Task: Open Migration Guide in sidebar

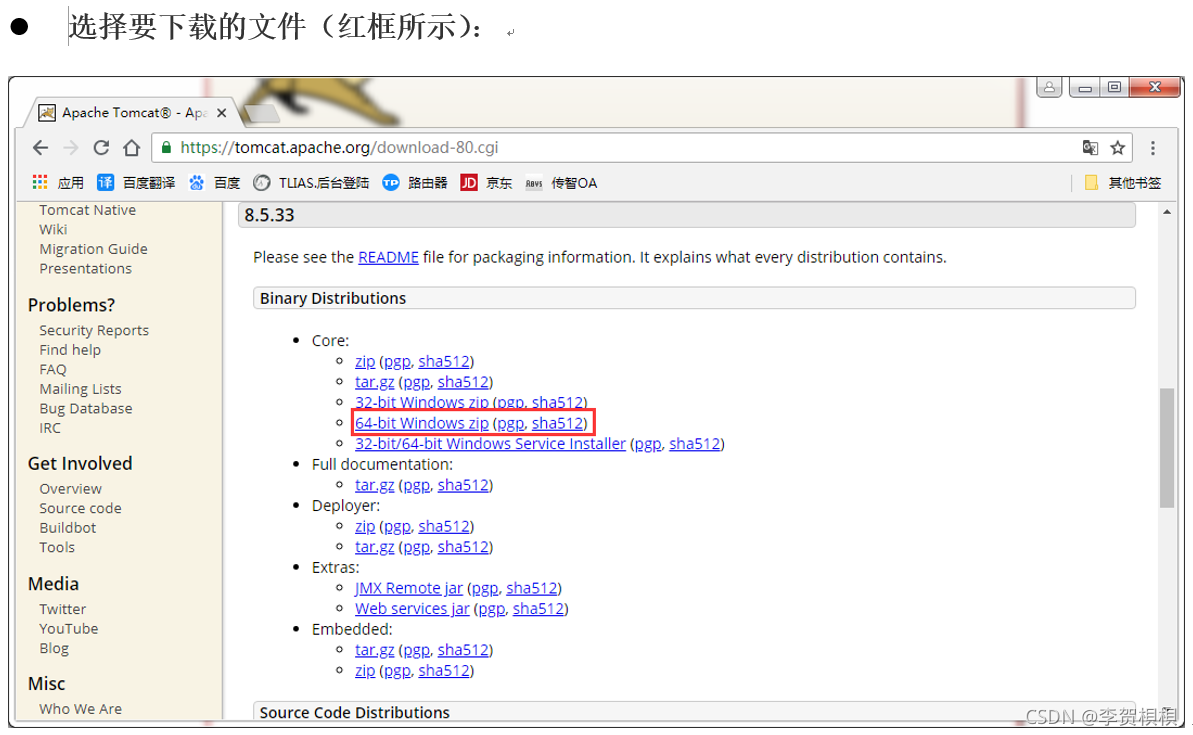Action: click(x=94, y=249)
